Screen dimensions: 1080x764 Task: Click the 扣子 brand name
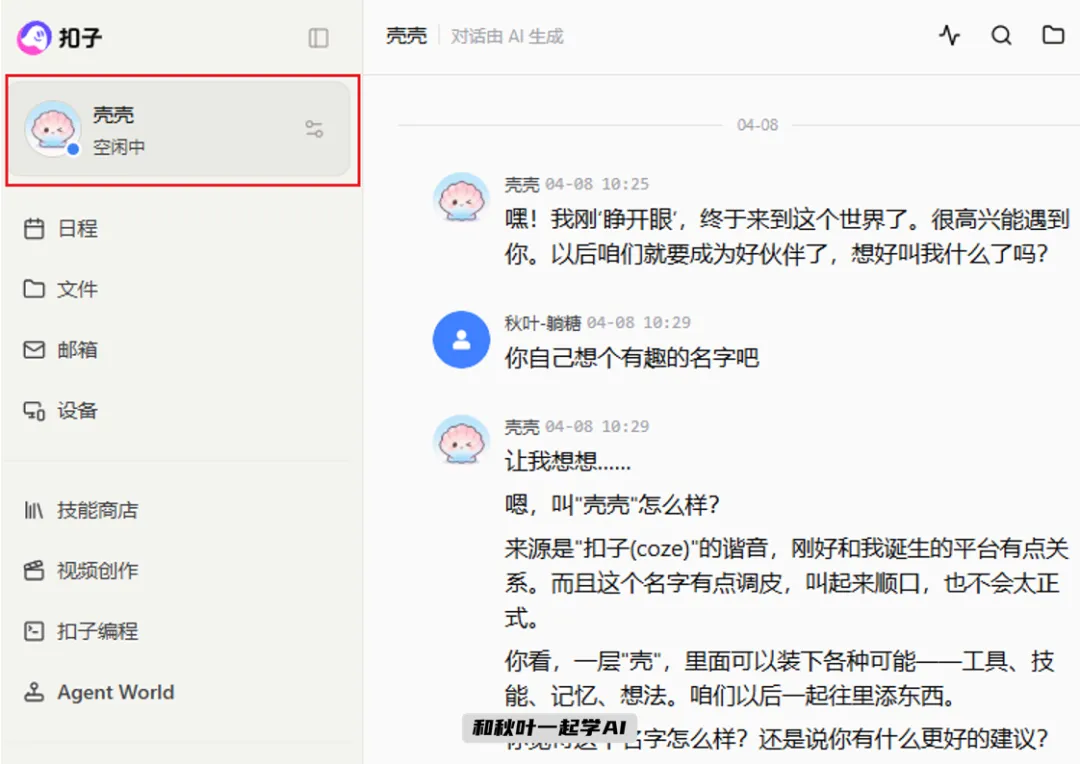coord(81,37)
